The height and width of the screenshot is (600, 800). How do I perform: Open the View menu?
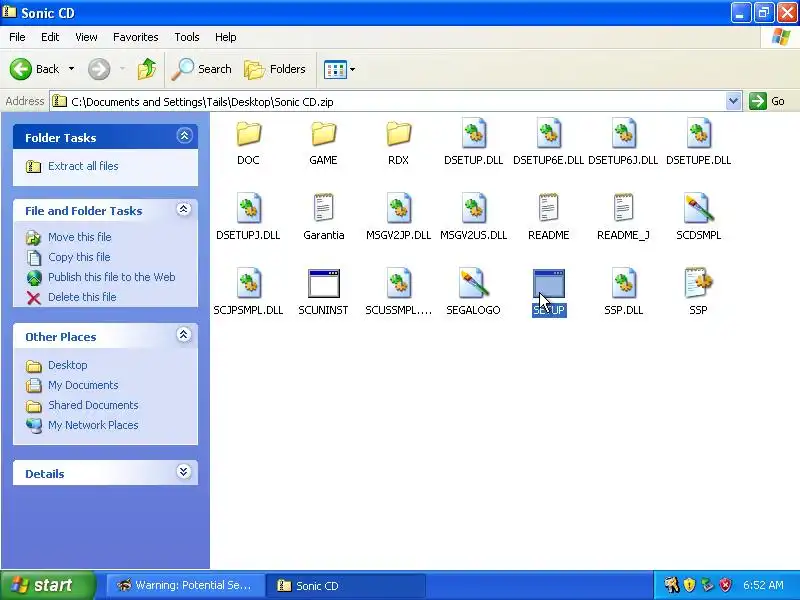[x=86, y=37]
